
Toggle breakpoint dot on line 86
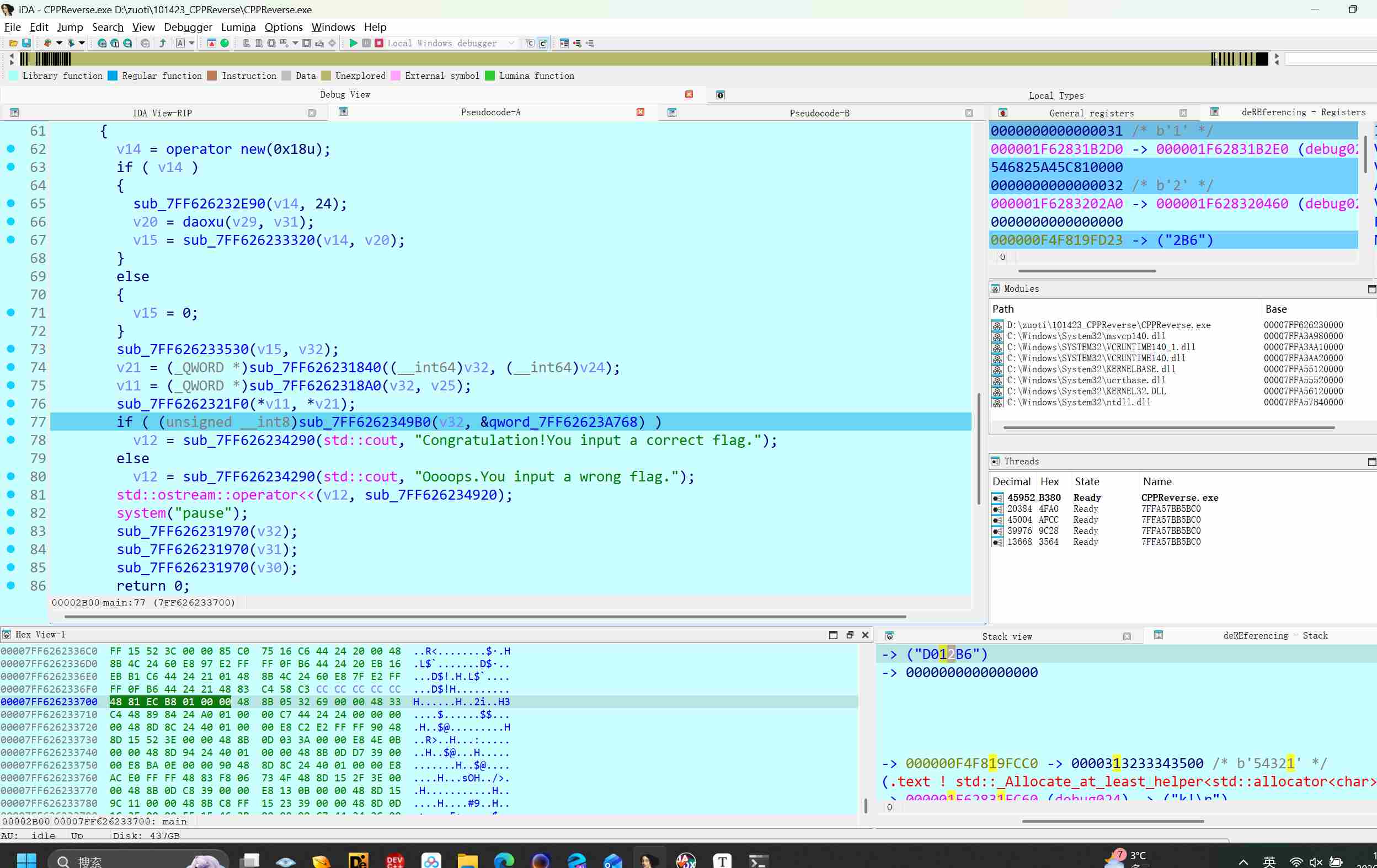point(11,585)
